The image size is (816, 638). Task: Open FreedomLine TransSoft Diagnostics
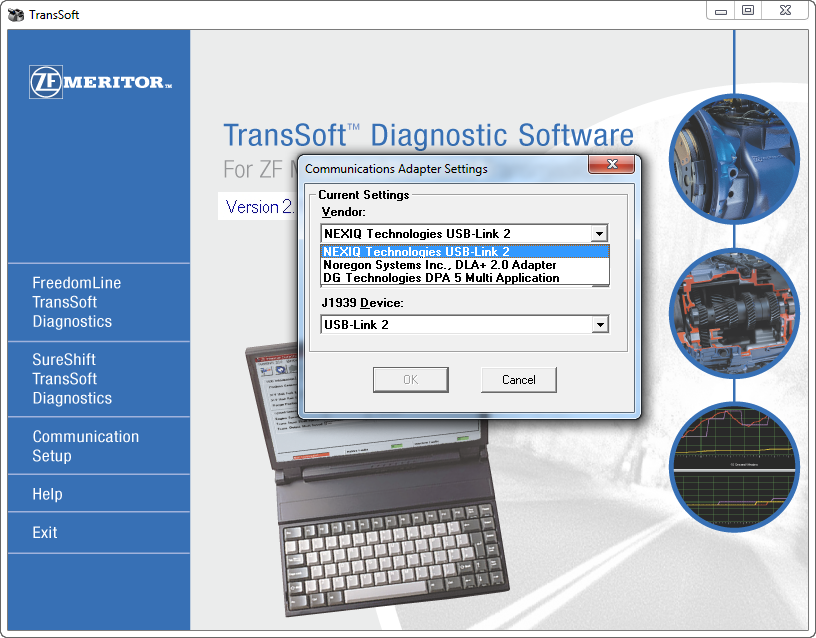coord(77,302)
